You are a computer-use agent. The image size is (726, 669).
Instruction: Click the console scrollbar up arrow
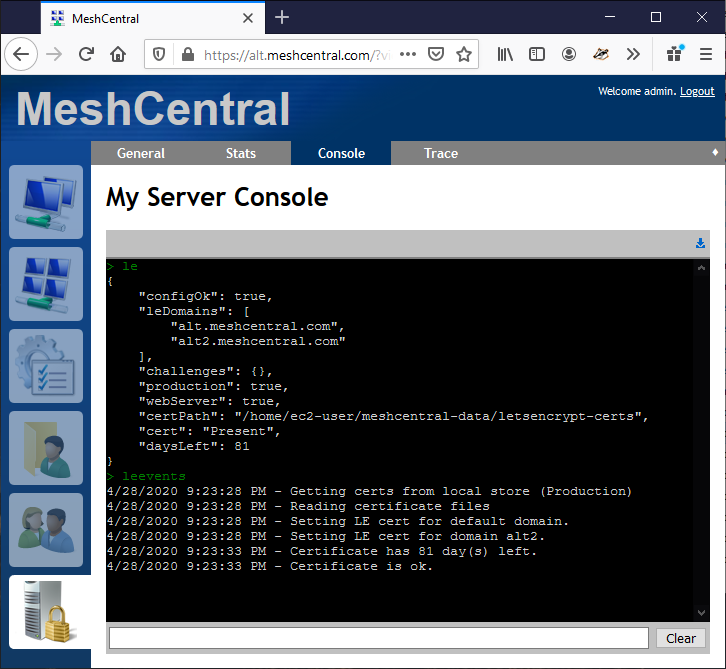[x=701, y=268]
